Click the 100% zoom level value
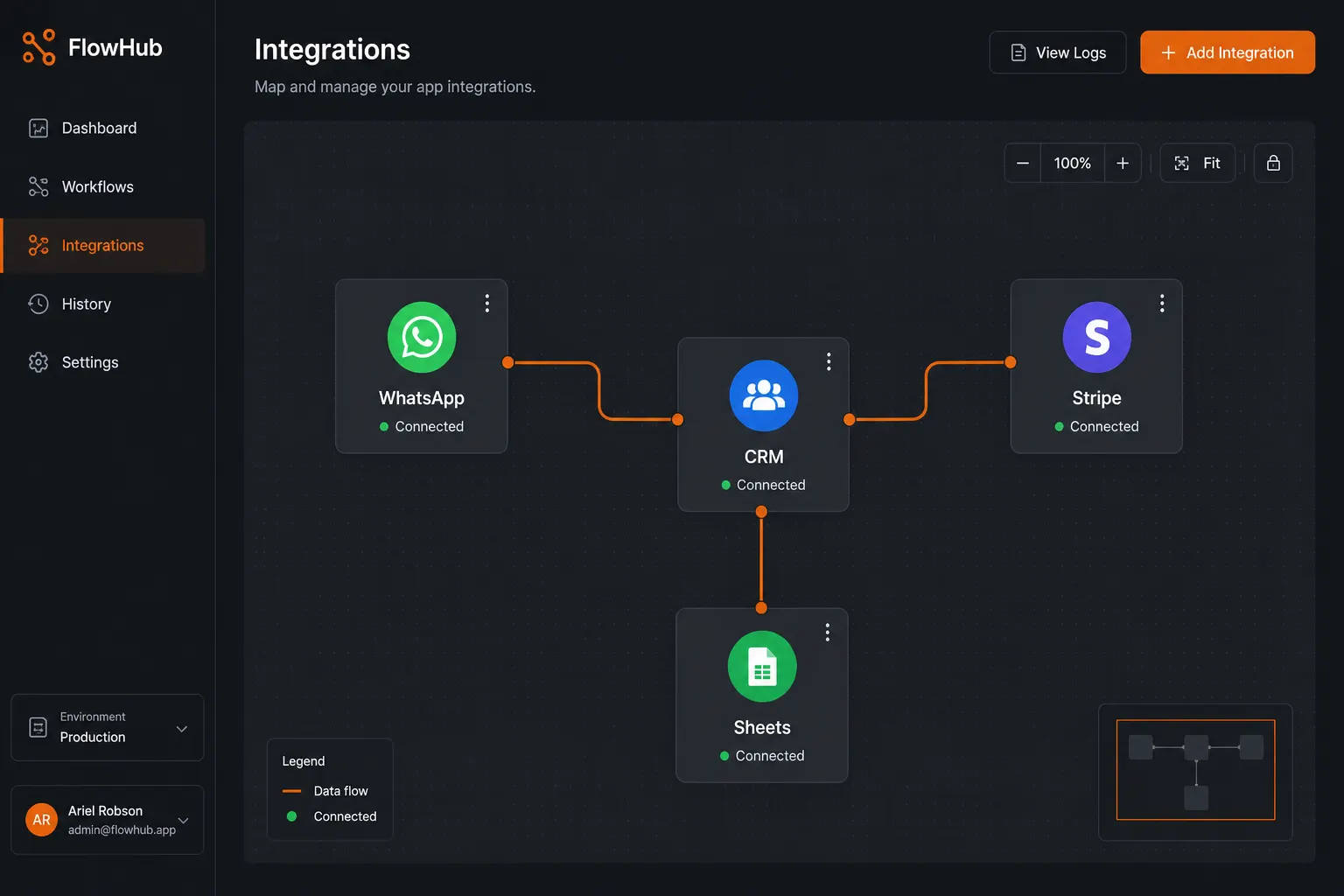Image resolution: width=1344 pixels, height=896 pixels. point(1072,164)
